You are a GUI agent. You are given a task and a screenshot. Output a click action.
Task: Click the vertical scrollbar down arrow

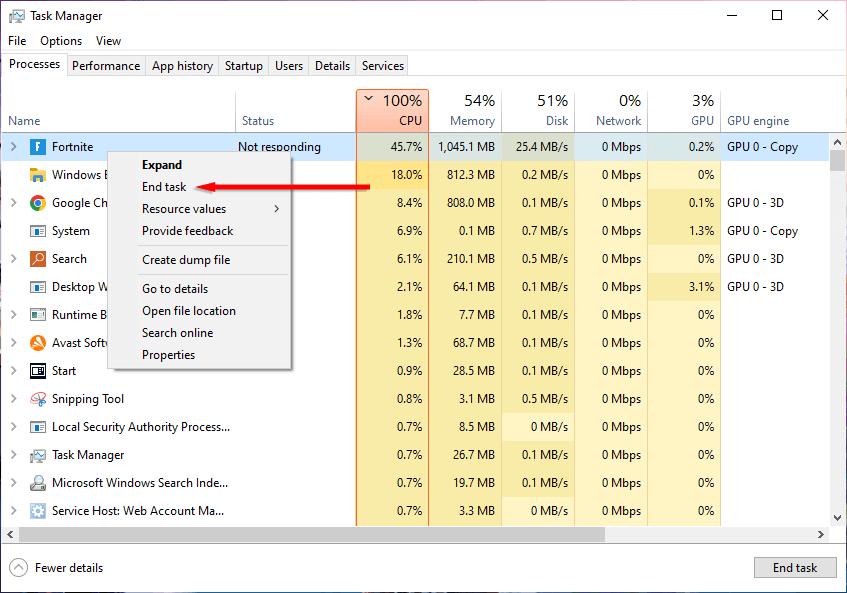coord(838,519)
